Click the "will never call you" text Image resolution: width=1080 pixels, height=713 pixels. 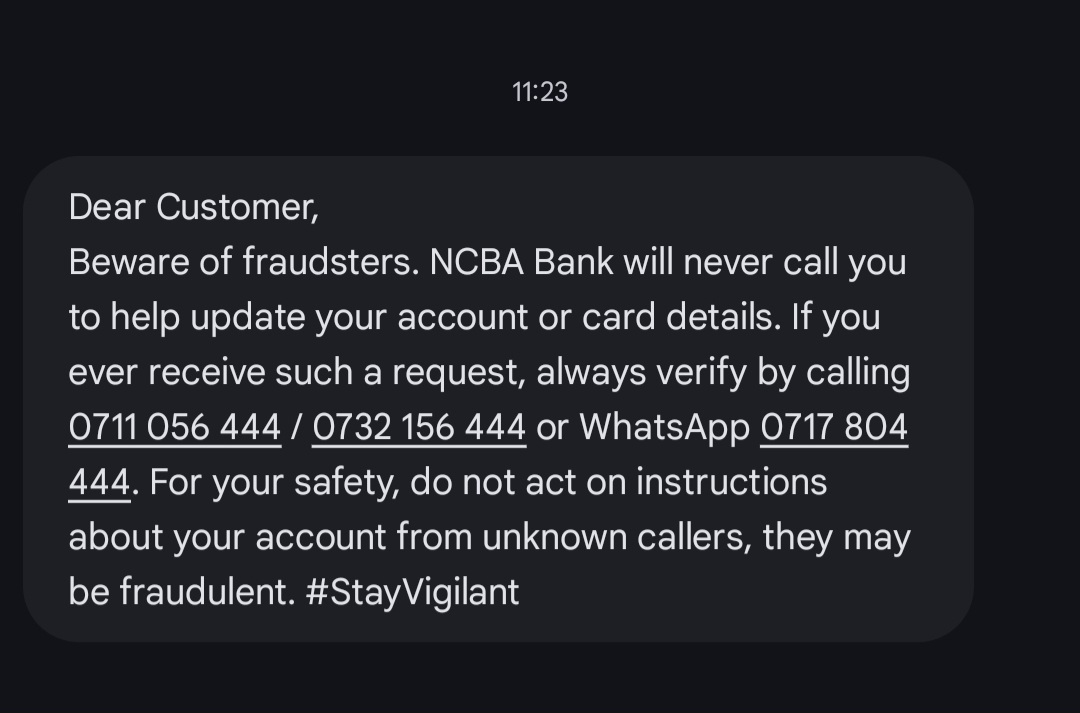[765, 262]
